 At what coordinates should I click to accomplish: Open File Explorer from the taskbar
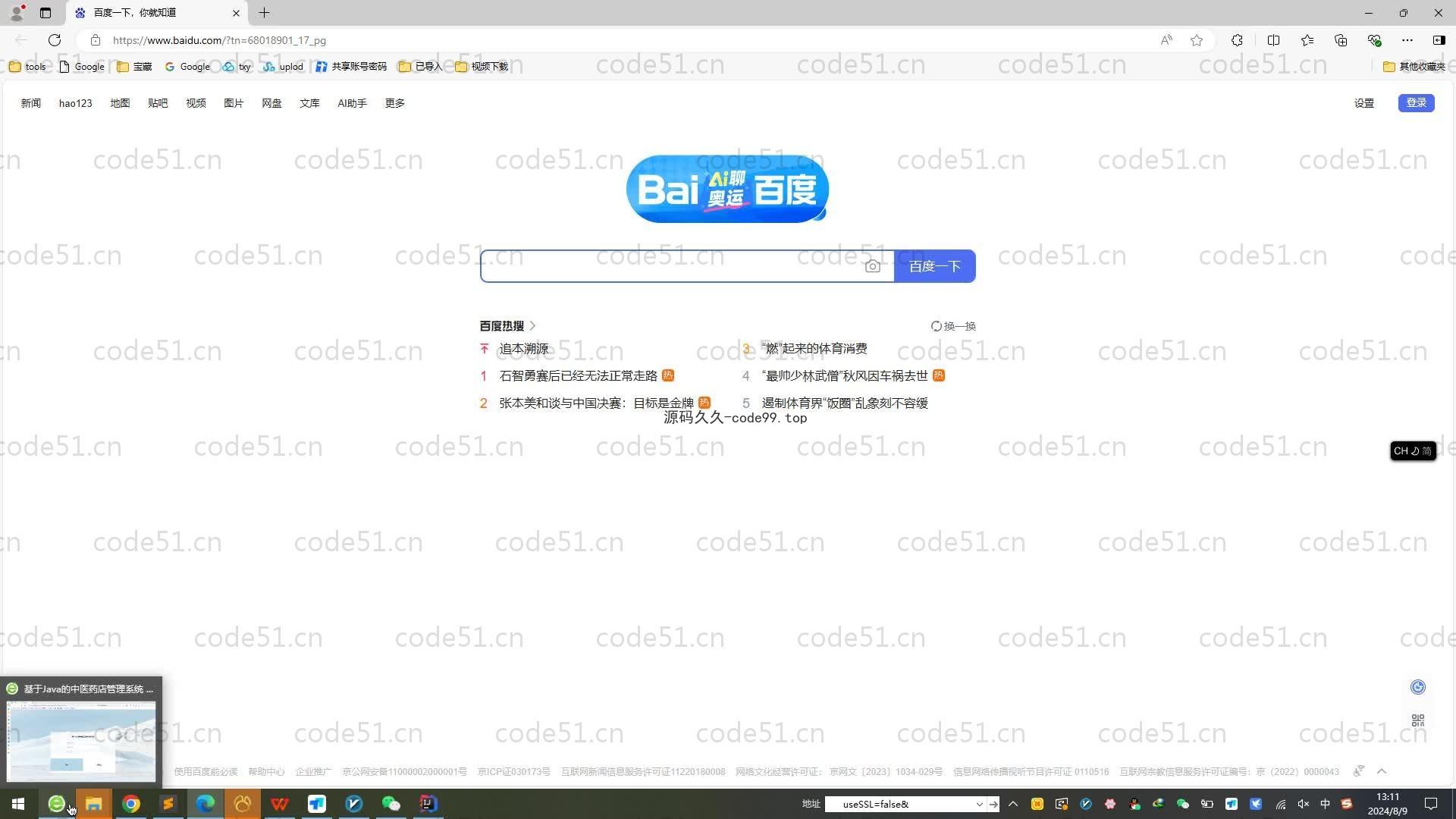[x=94, y=804]
